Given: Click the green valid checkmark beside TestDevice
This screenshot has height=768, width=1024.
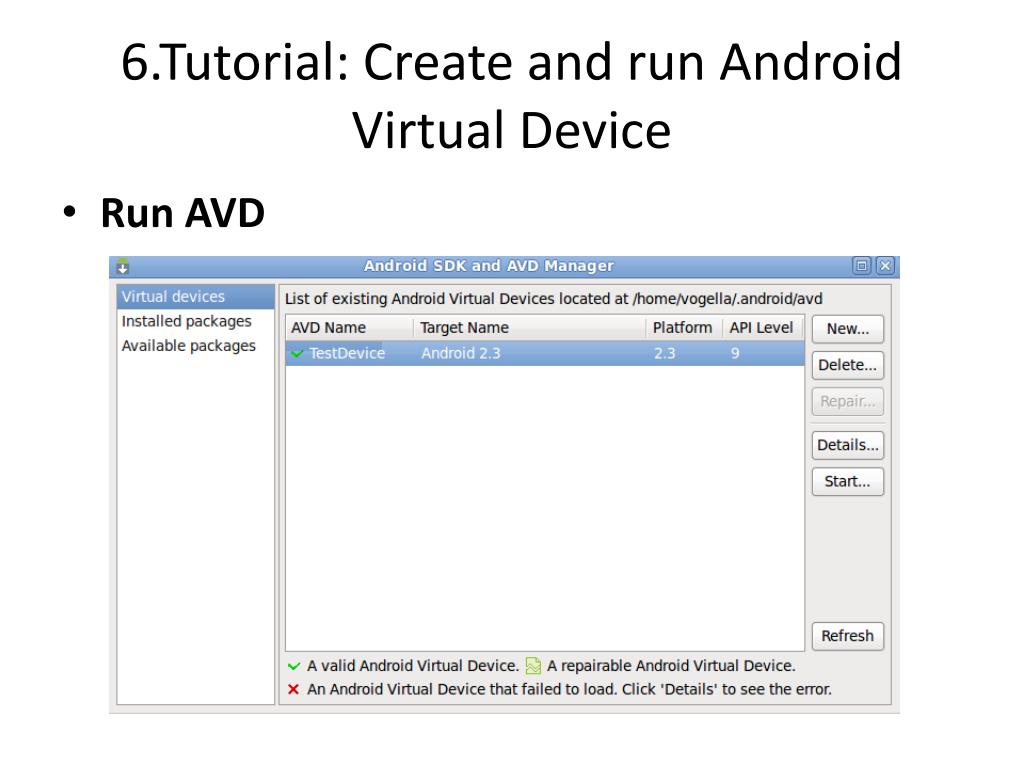Looking at the screenshot, I should click(x=297, y=353).
